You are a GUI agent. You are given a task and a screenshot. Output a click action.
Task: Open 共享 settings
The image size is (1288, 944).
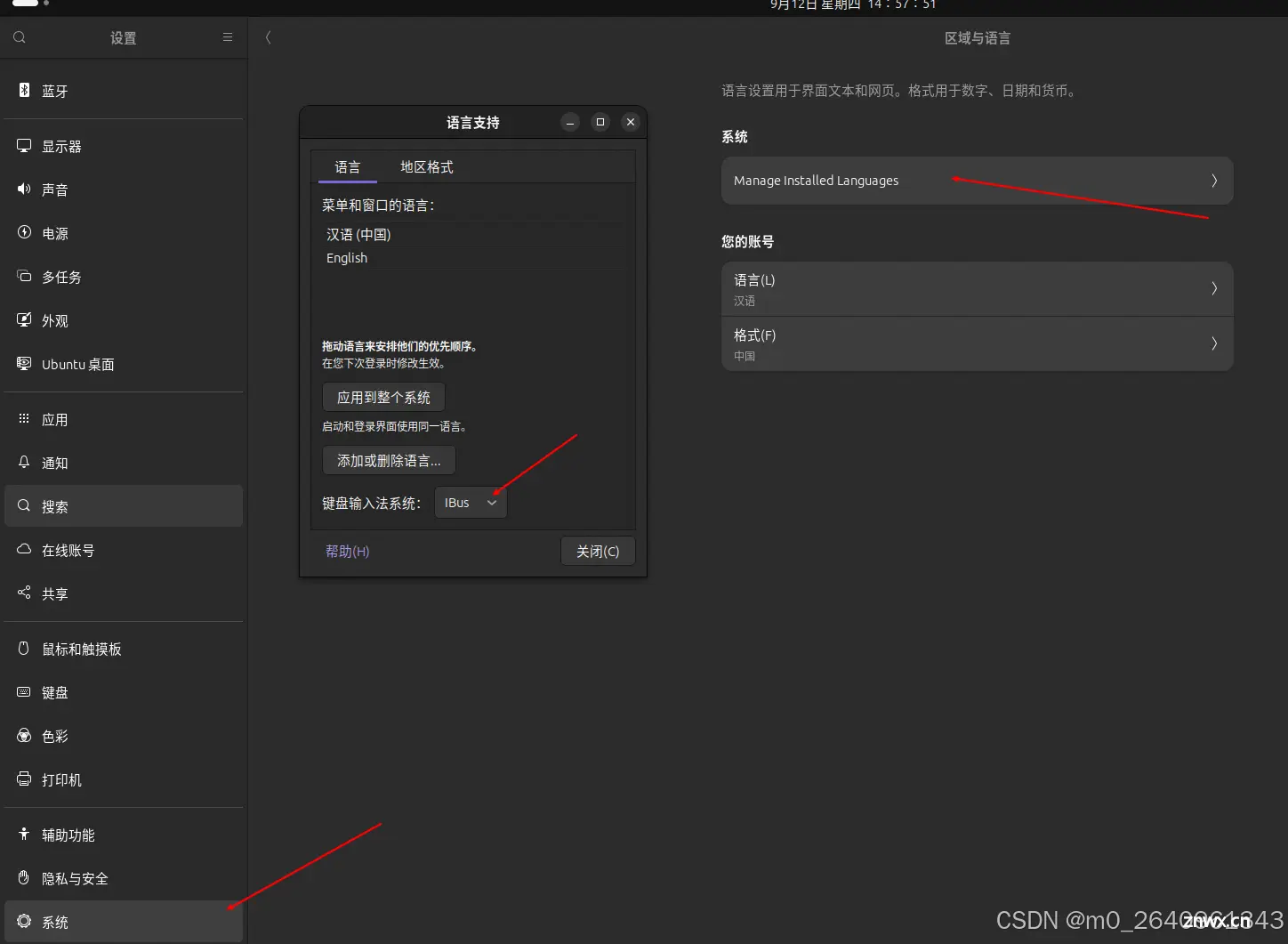click(124, 593)
